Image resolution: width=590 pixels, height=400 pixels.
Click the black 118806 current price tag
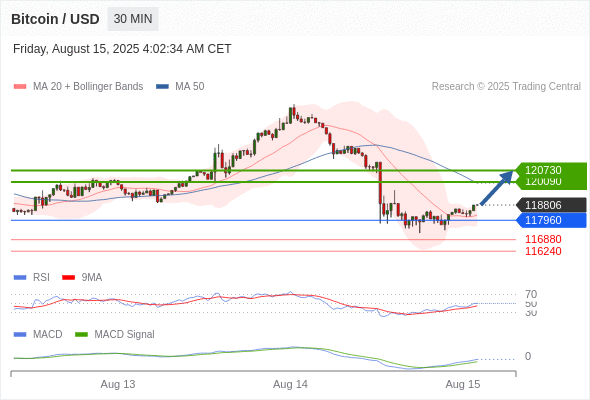pyautogui.click(x=551, y=205)
